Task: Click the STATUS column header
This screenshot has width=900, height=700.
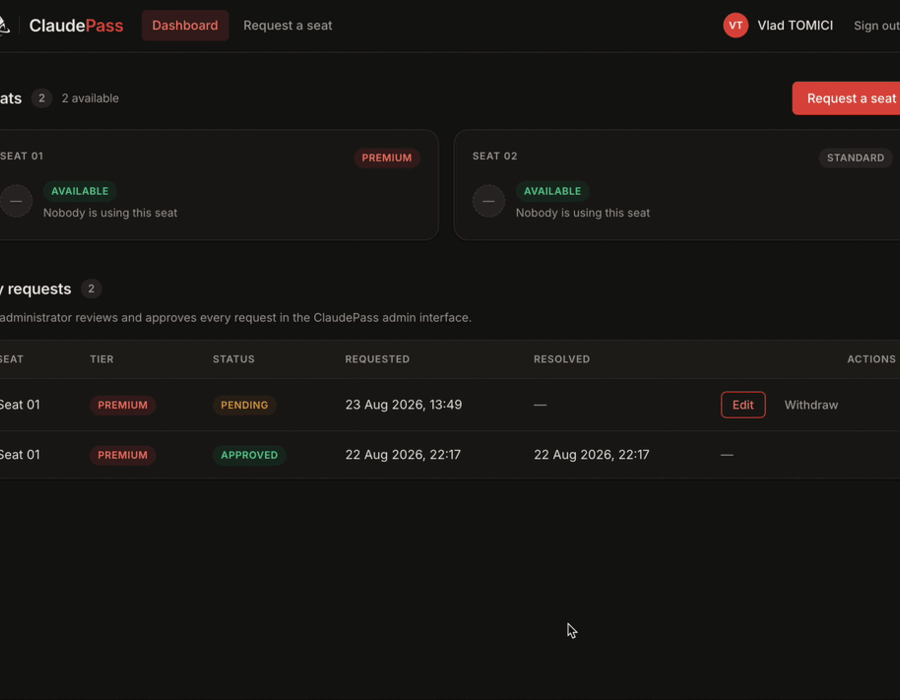Action: coord(234,359)
